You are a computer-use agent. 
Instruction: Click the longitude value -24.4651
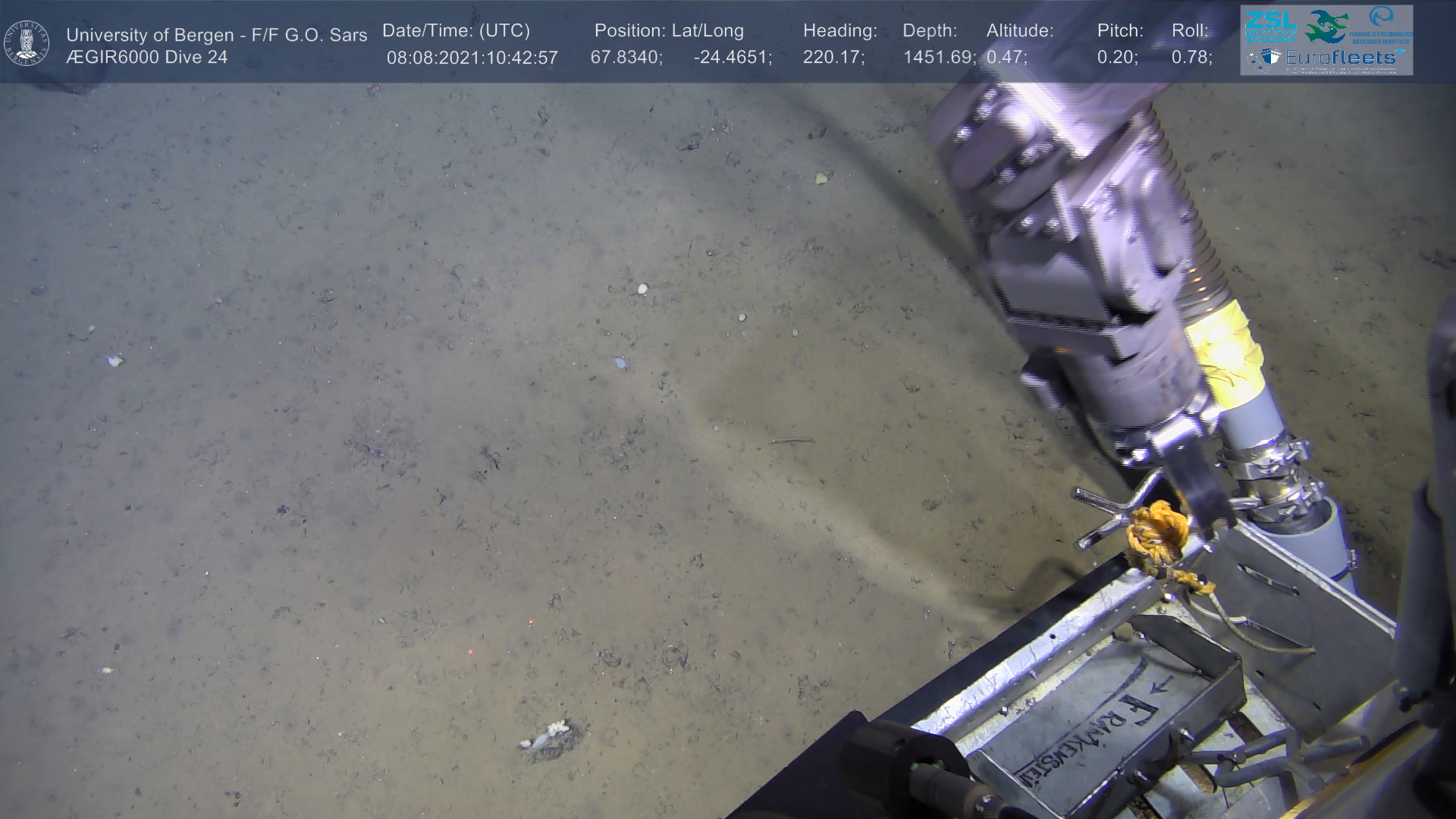(x=732, y=58)
